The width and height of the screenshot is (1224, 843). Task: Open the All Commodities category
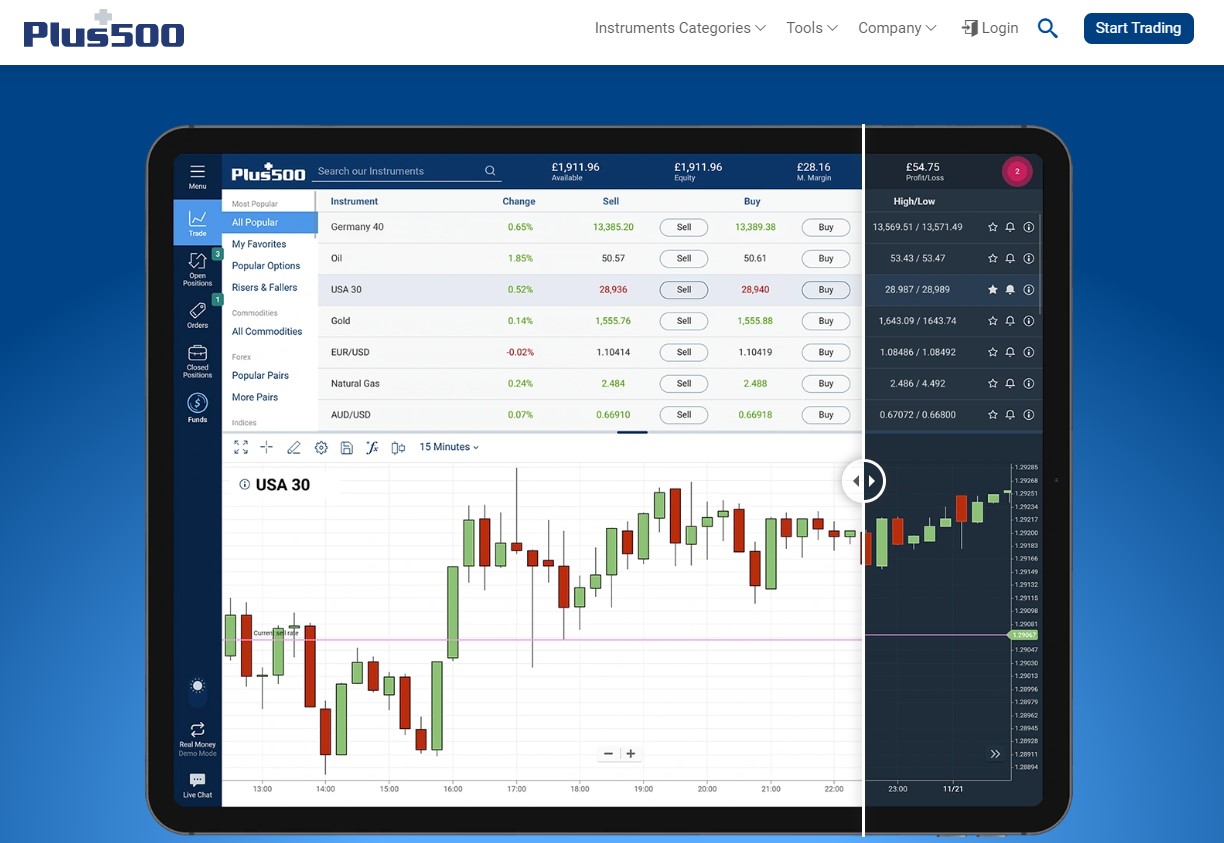click(x=267, y=332)
